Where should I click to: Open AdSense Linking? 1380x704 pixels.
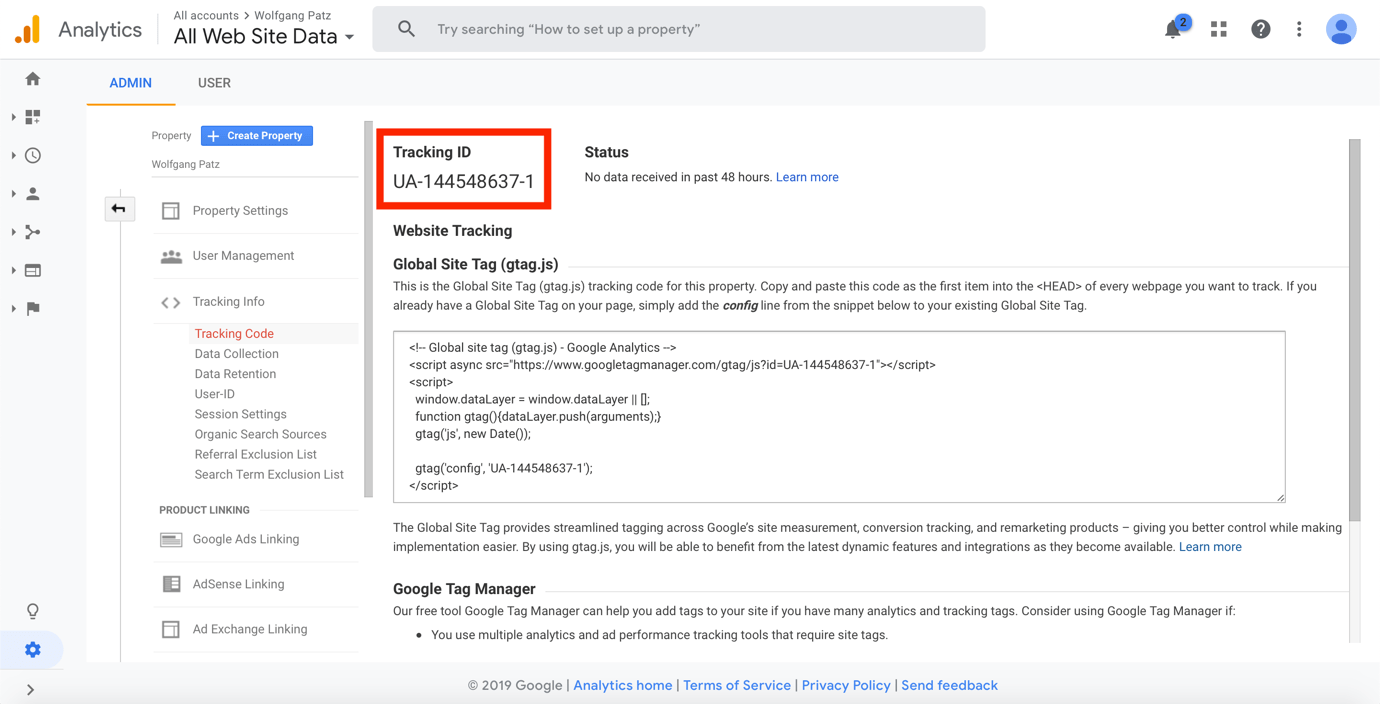click(x=238, y=584)
